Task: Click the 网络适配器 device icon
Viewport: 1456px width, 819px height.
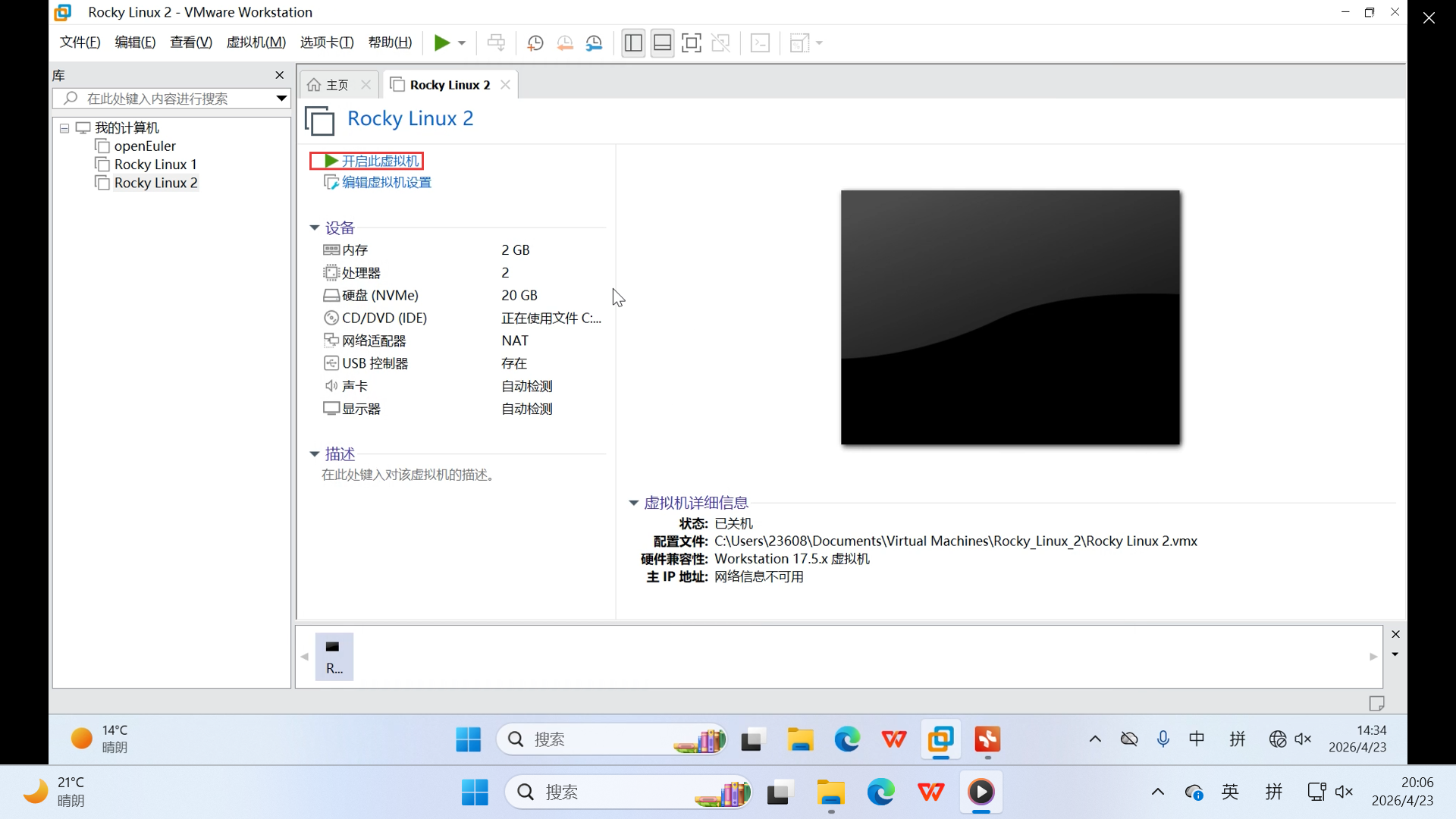Action: pyautogui.click(x=331, y=340)
